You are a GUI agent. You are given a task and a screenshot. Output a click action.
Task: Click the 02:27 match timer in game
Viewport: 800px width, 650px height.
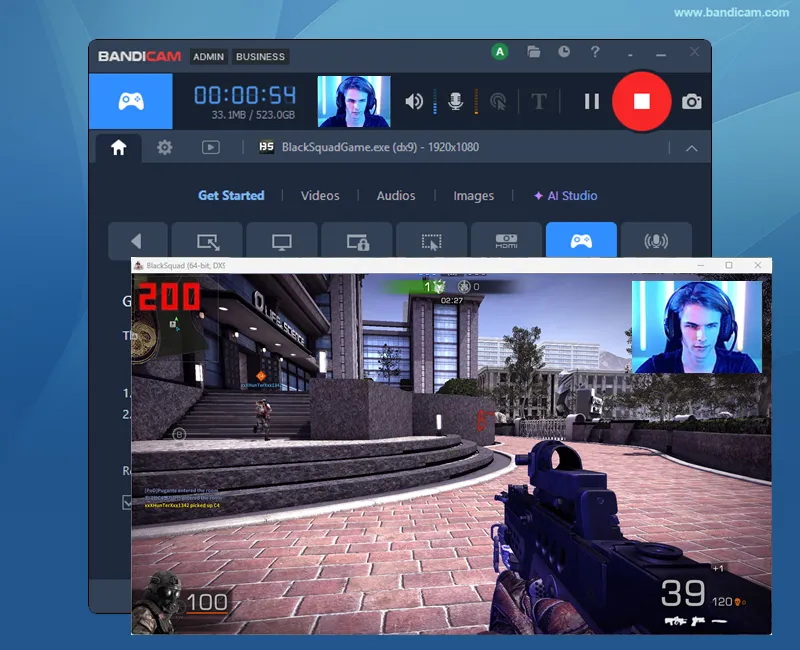pyautogui.click(x=452, y=301)
